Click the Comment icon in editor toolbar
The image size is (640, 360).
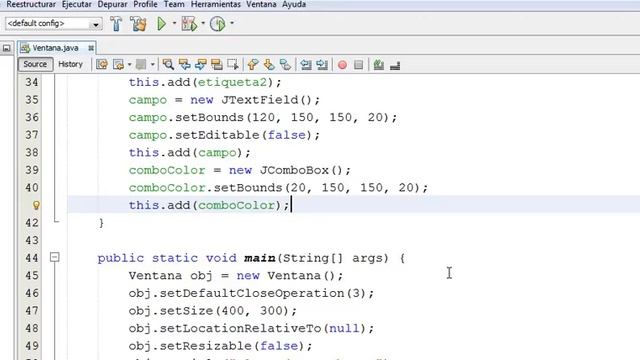pos(379,64)
